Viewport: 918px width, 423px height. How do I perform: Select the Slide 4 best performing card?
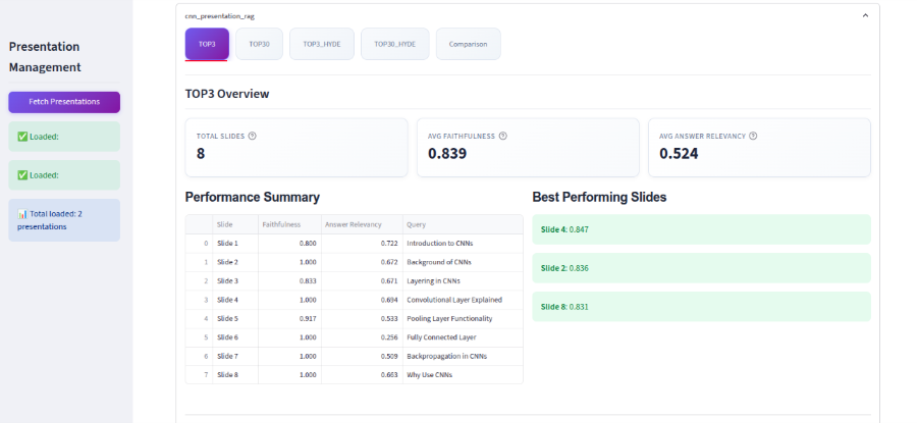click(x=701, y=230)
